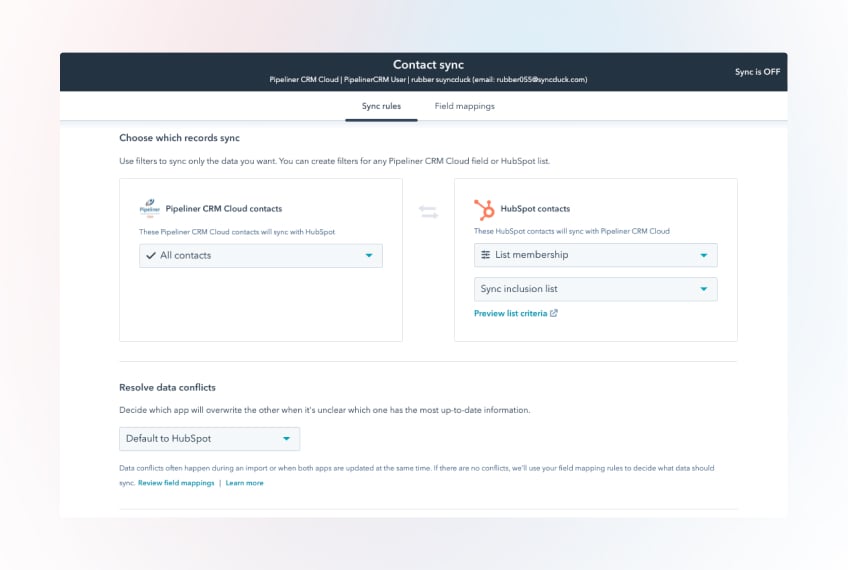The width and height of the screenshot is (848, 570).
Task: Click the Resolve data conflicts heading
Action: (167, 387)
